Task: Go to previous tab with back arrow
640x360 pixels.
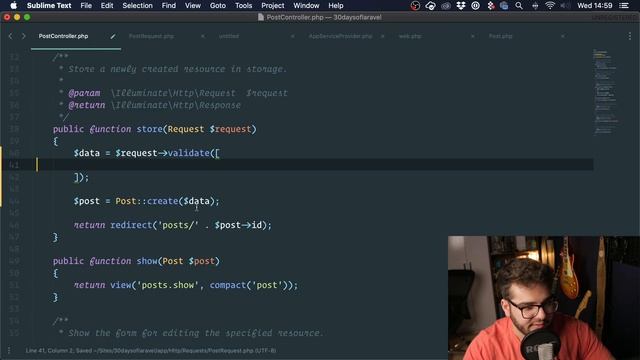Action: [x=11, y=36]
